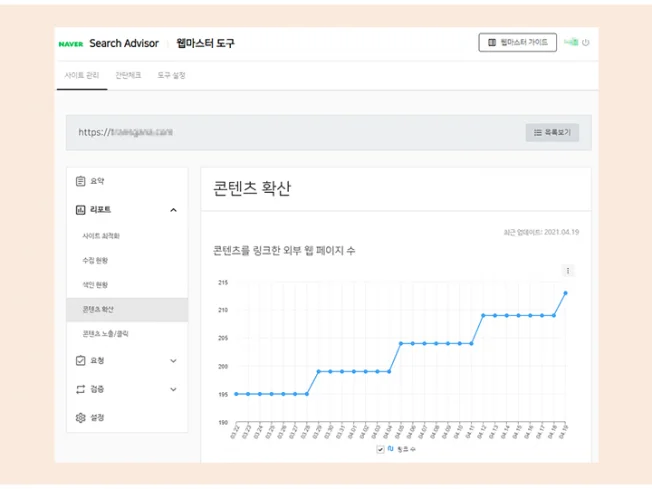Click the site URL starting with https://

point(126,132)
